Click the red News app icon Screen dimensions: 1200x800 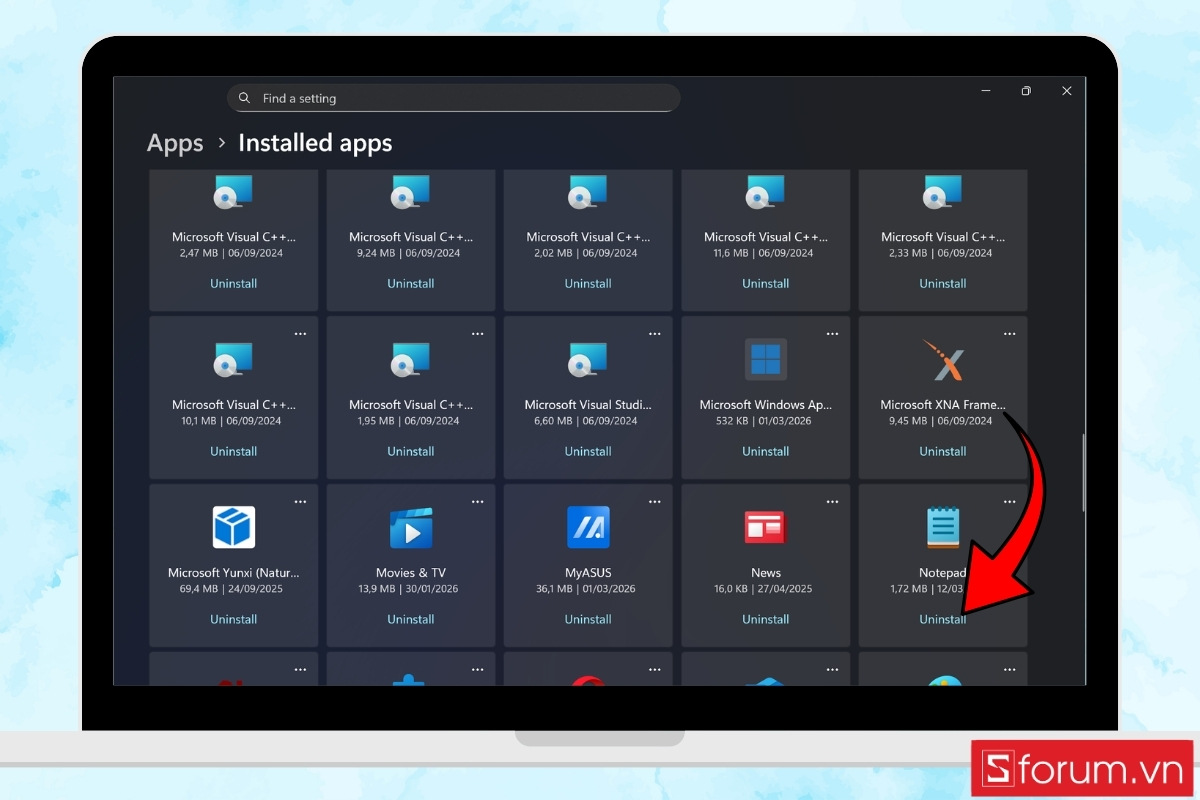click(766, 527)
